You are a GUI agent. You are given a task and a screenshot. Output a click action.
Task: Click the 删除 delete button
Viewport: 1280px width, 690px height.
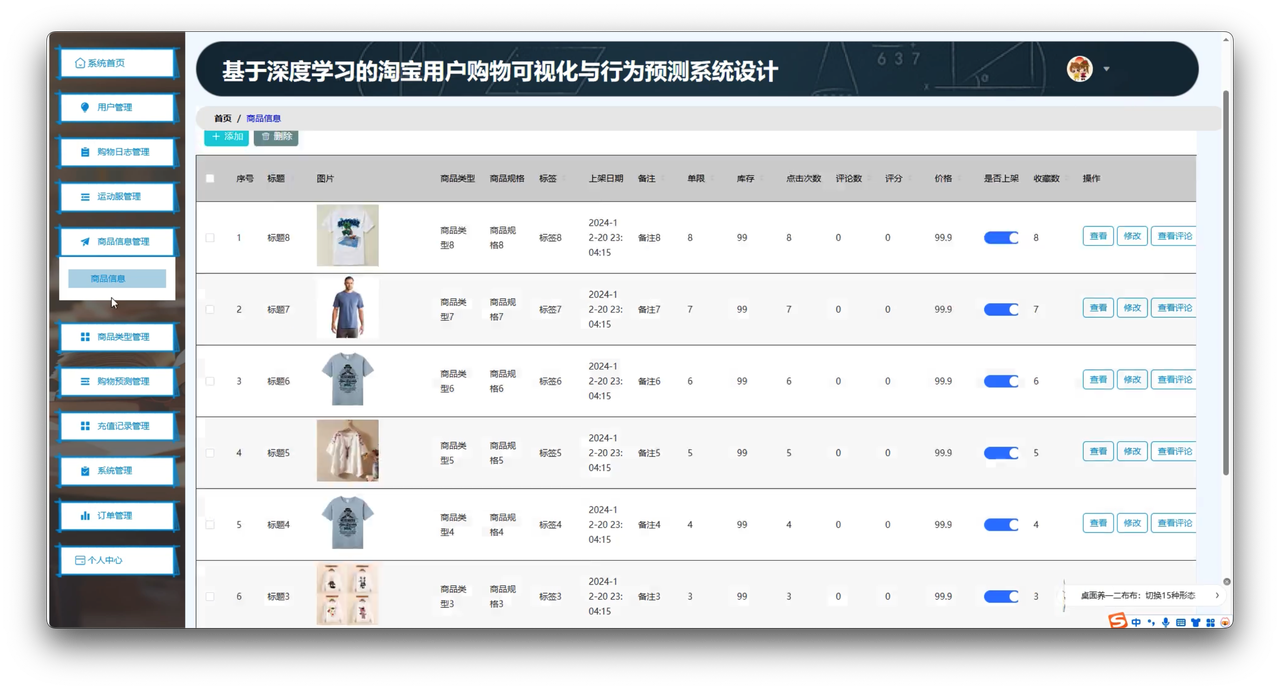click(x=276, y=137)
